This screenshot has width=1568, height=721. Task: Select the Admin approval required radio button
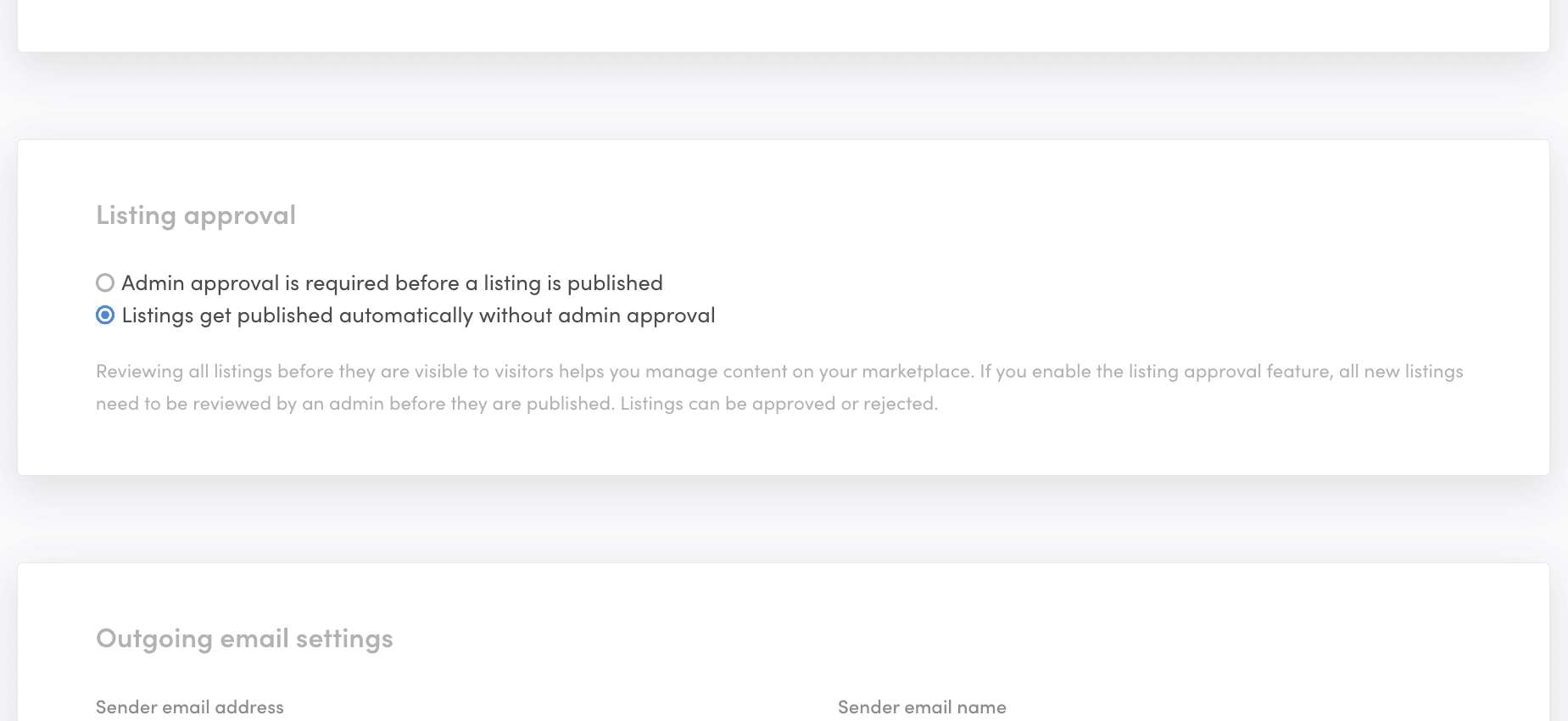tap(105, 282)
